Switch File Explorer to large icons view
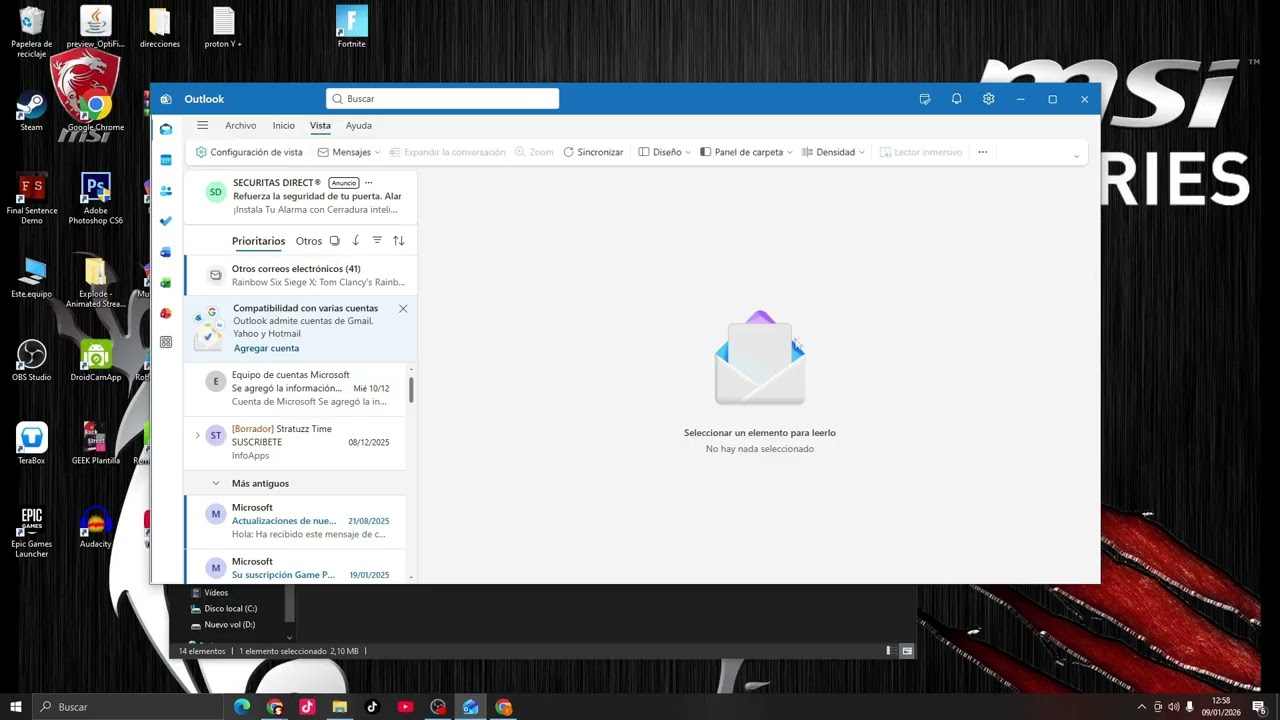 point(907,651)
